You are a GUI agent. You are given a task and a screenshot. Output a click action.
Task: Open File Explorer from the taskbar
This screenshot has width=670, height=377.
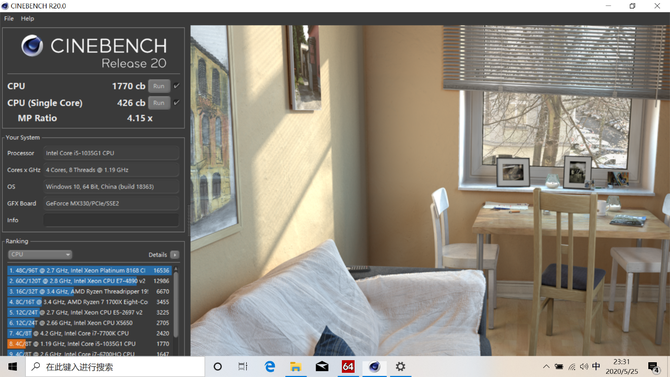click(x=296, y=366)
